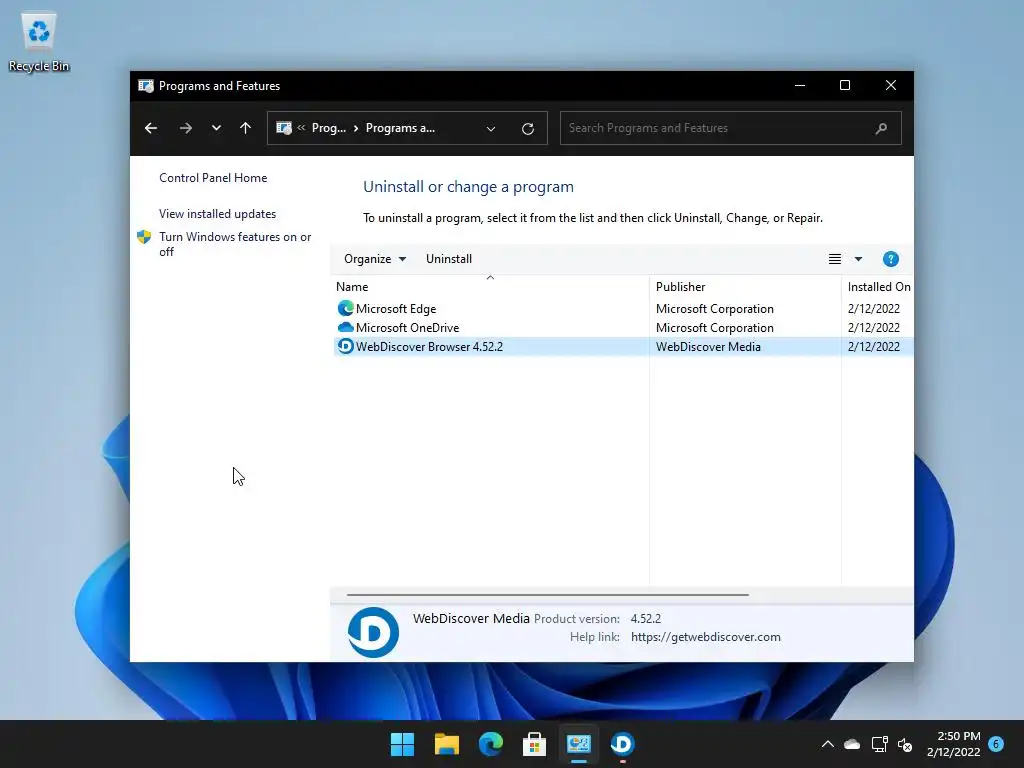Click the product version 4.52.2 value
Image resolution: width=1024 pixels, height=768 pixels.
coord(645,618)
